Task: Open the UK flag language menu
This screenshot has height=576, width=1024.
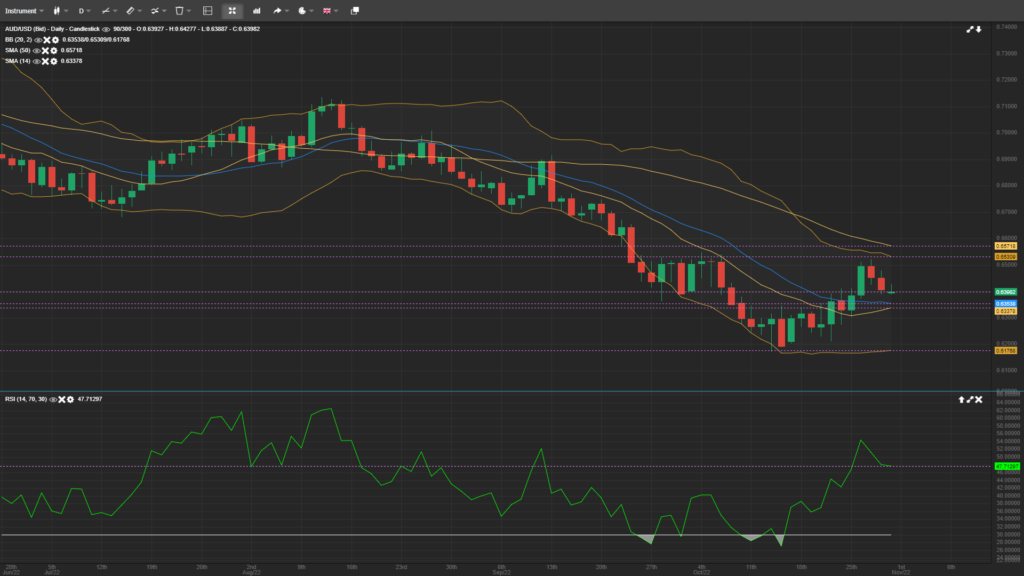Action: (329, 10)
